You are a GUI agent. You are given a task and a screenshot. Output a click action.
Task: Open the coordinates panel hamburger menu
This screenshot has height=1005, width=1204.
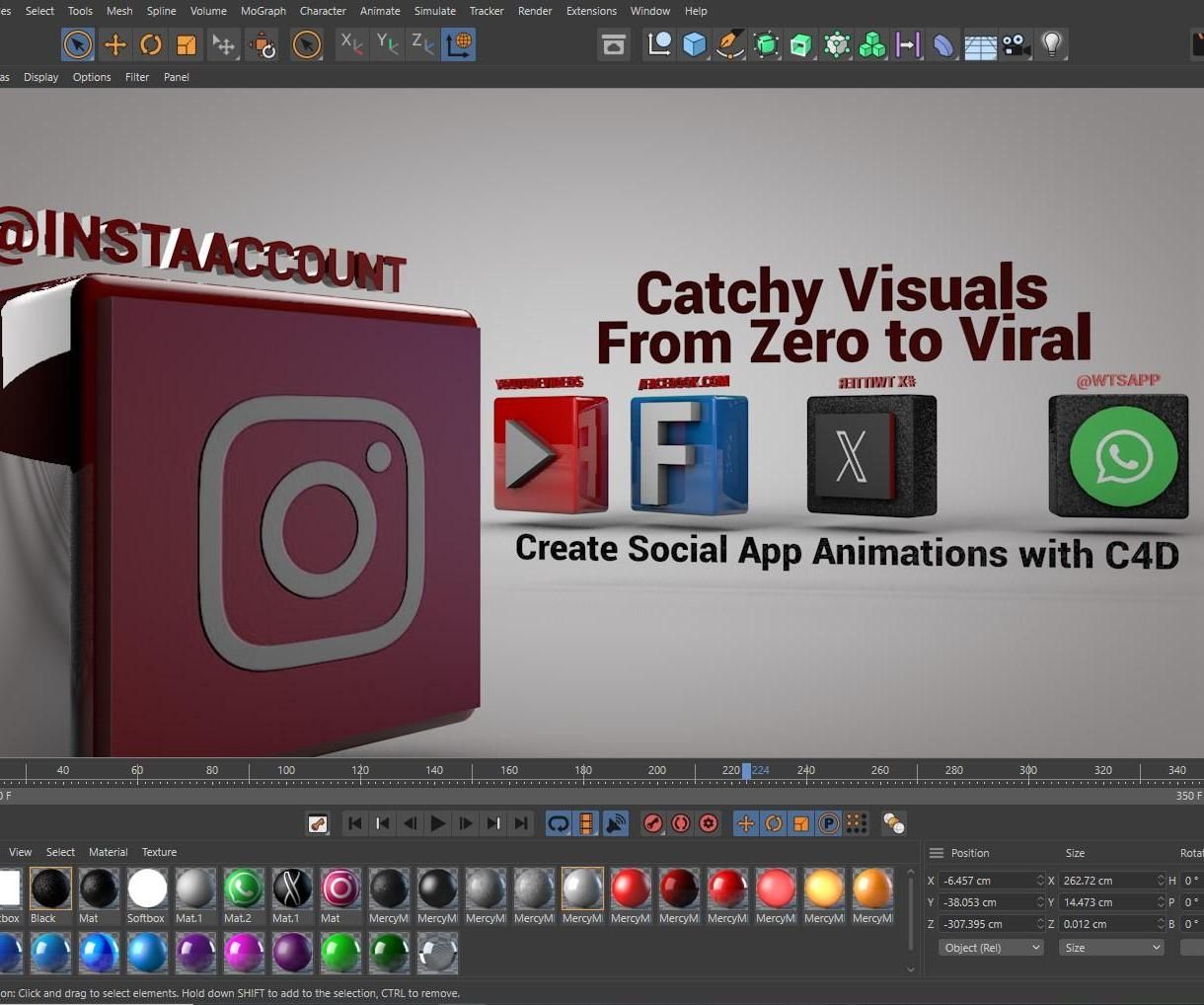click(x=937, y=853)
